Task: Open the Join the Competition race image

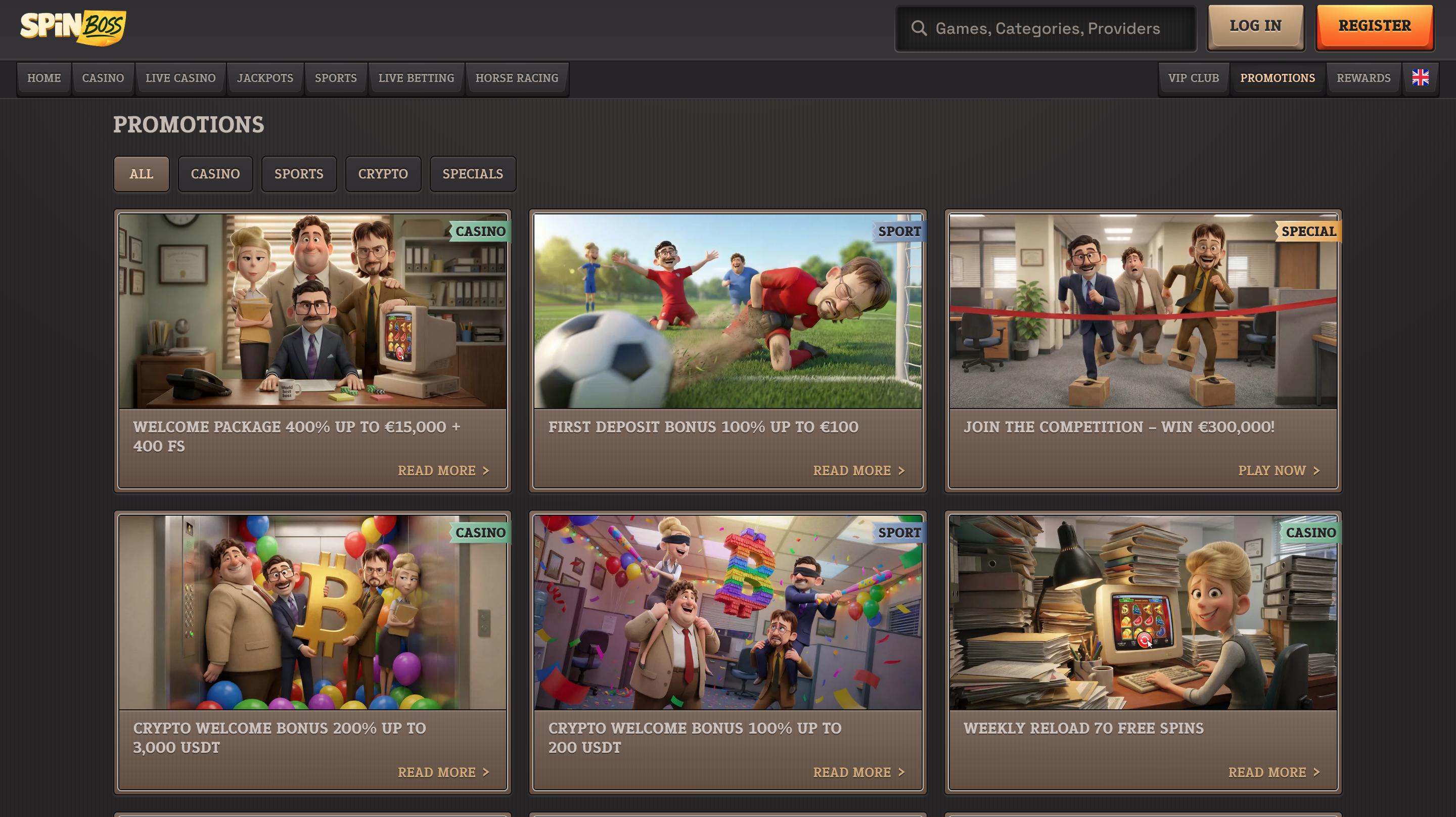Action: click(x=1143, y=311)
